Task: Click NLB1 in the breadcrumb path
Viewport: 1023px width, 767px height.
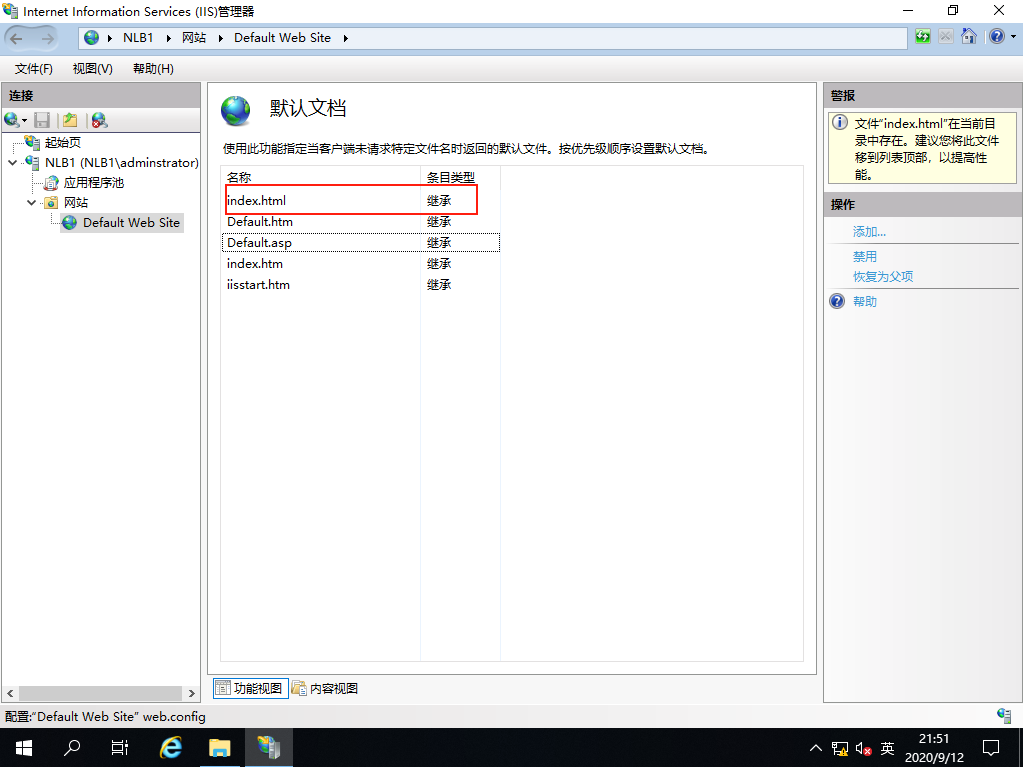Action: pos(138,38)
